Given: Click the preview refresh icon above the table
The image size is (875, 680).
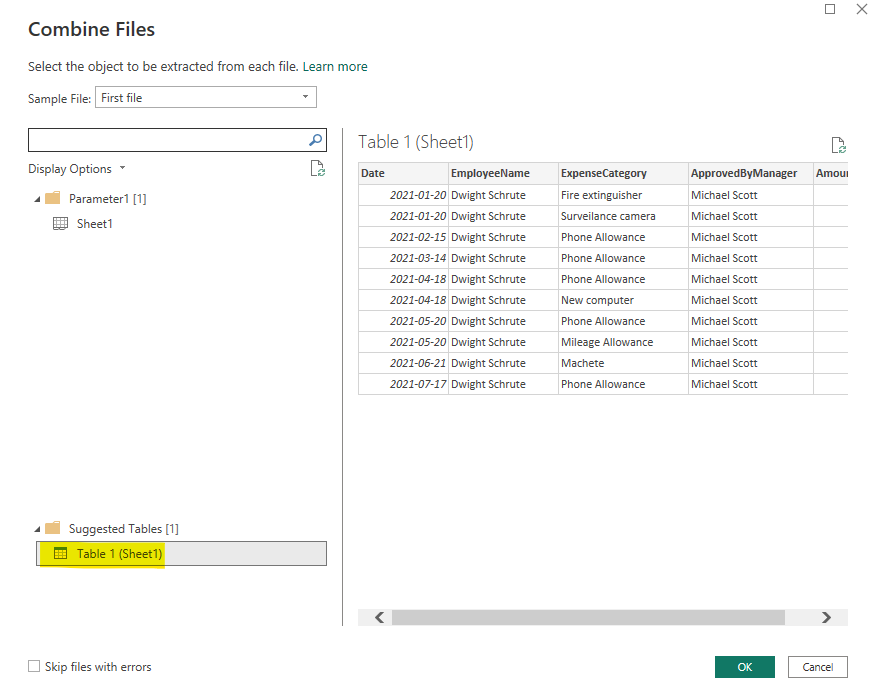Looking at the screenshot, I should (x=838, y=145).
